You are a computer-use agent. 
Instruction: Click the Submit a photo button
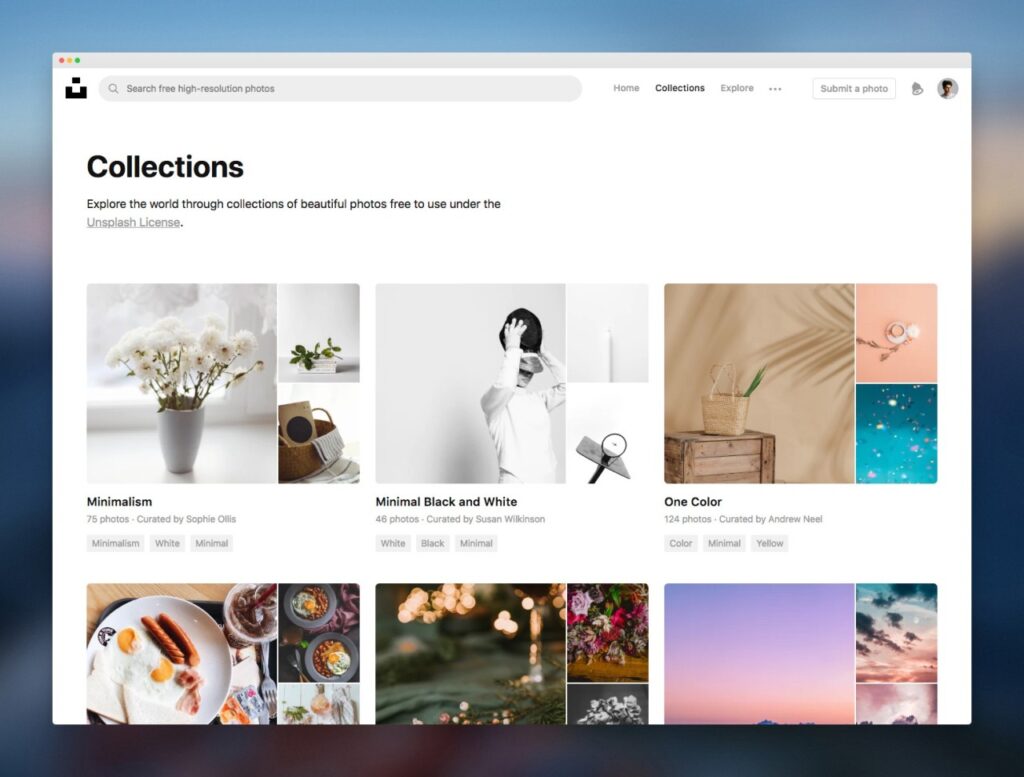point(854,88)
